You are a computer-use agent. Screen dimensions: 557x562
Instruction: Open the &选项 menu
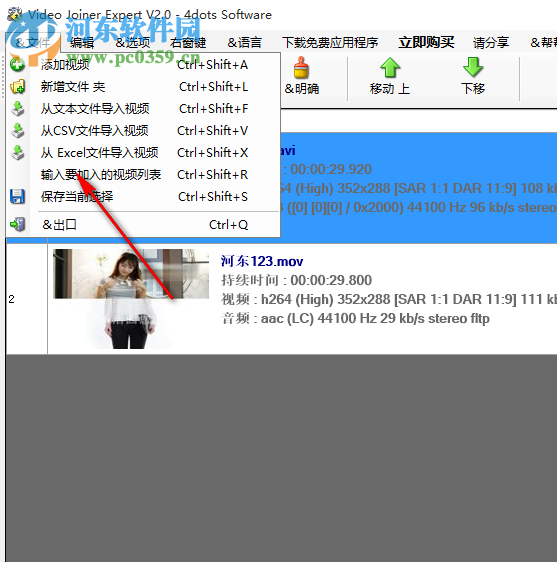point(133,43)
